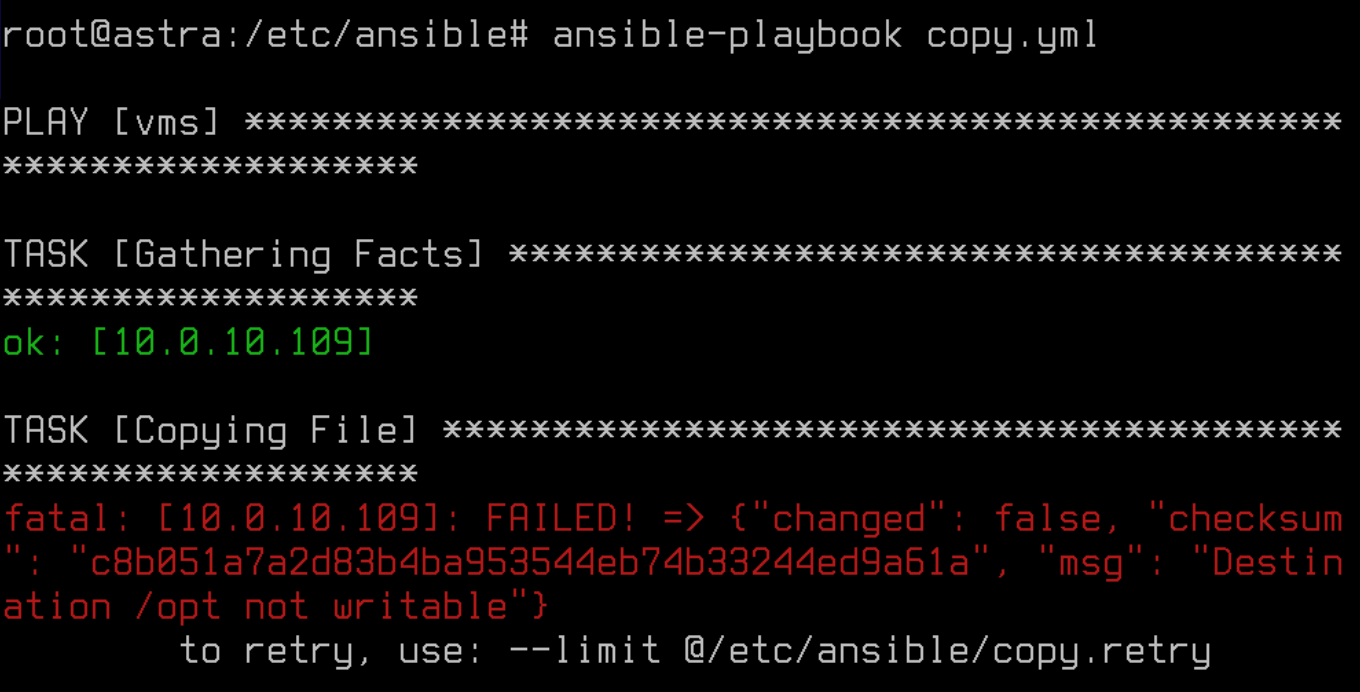Viewport: 1360px width, 692px height.
Task: Click the ansible-playbook command text
Action: pyautogui.click(x=727, y=36)
